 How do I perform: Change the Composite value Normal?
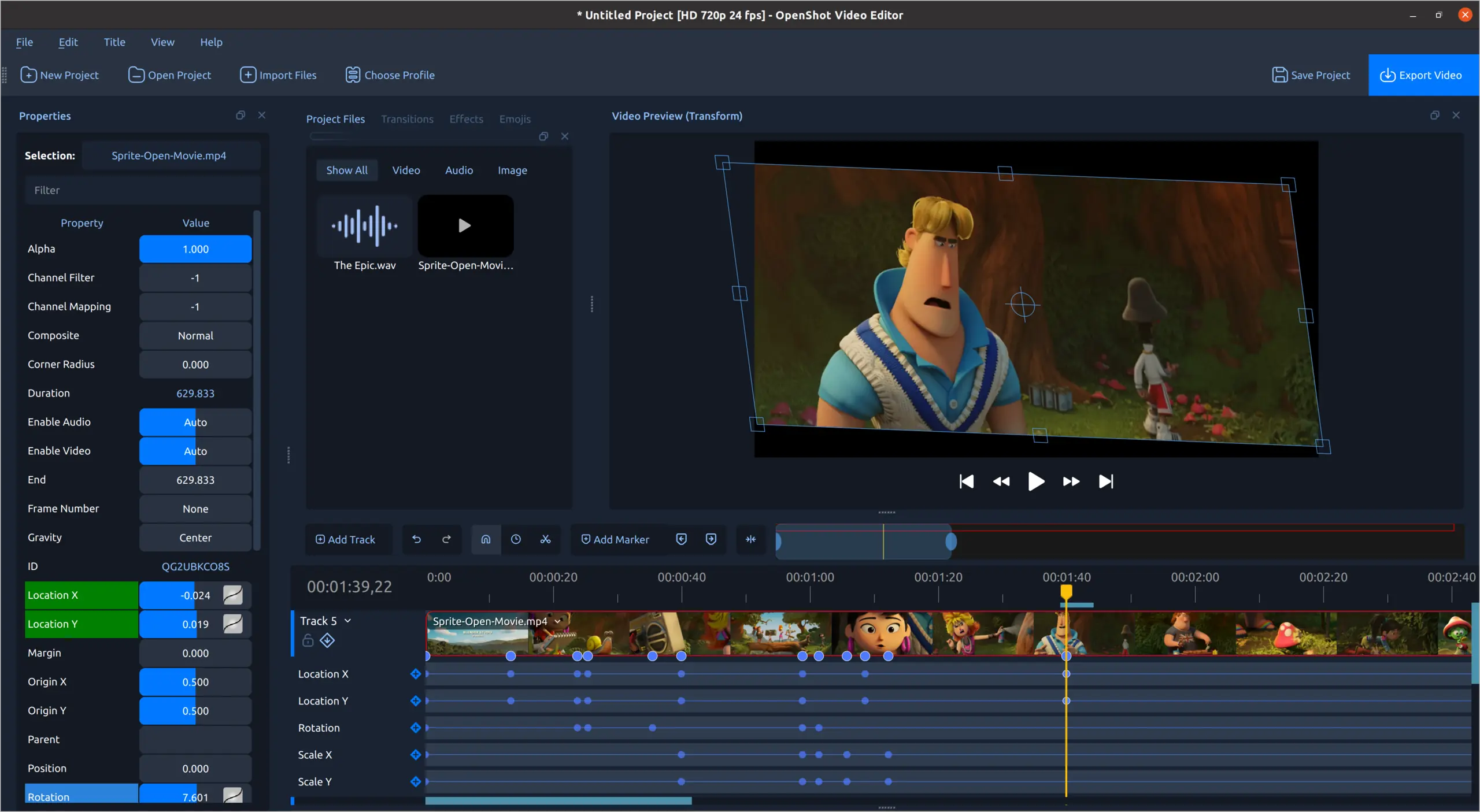pos(195,336)
